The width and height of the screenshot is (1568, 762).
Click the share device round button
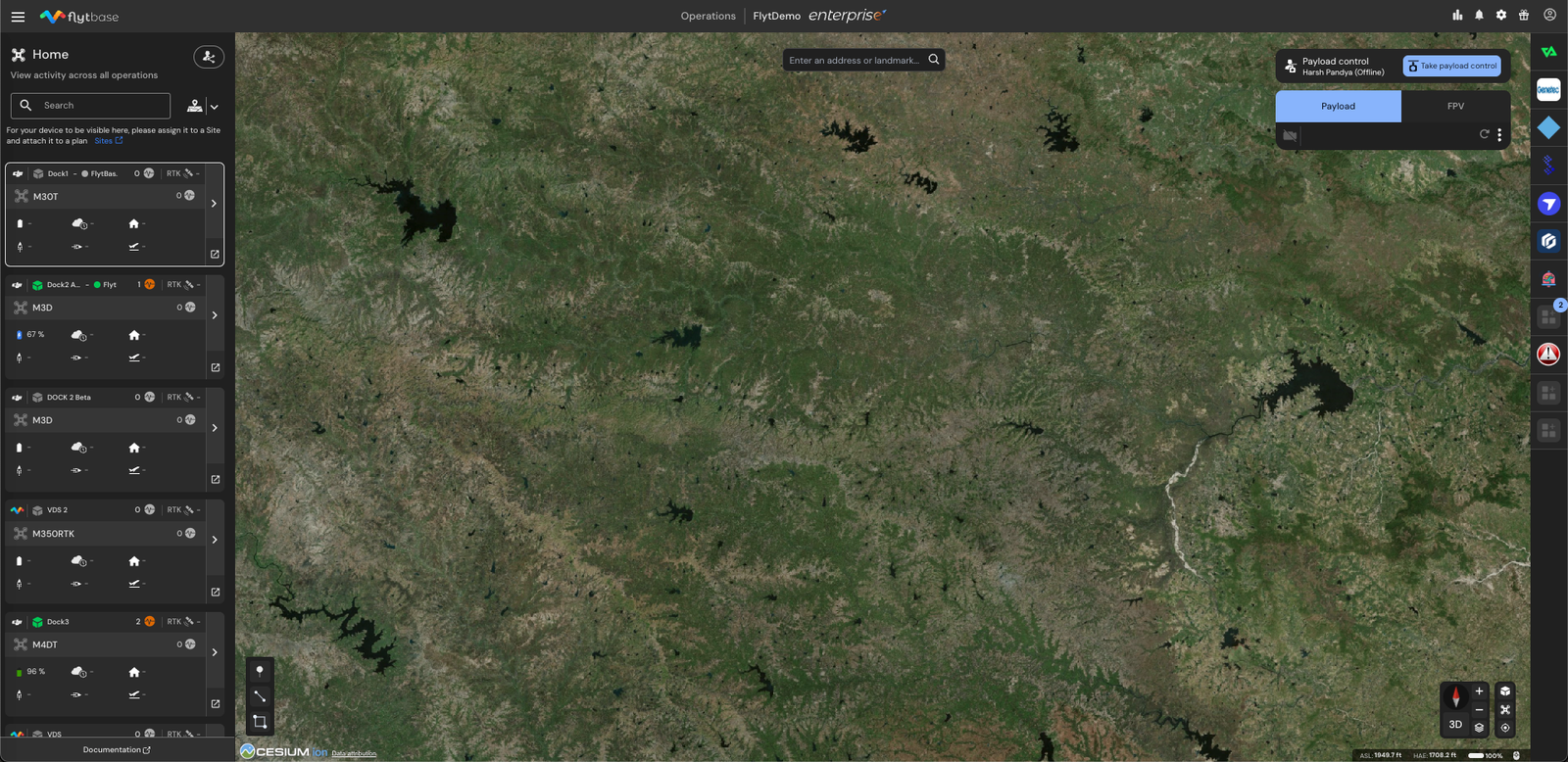[x=209, y=57]
